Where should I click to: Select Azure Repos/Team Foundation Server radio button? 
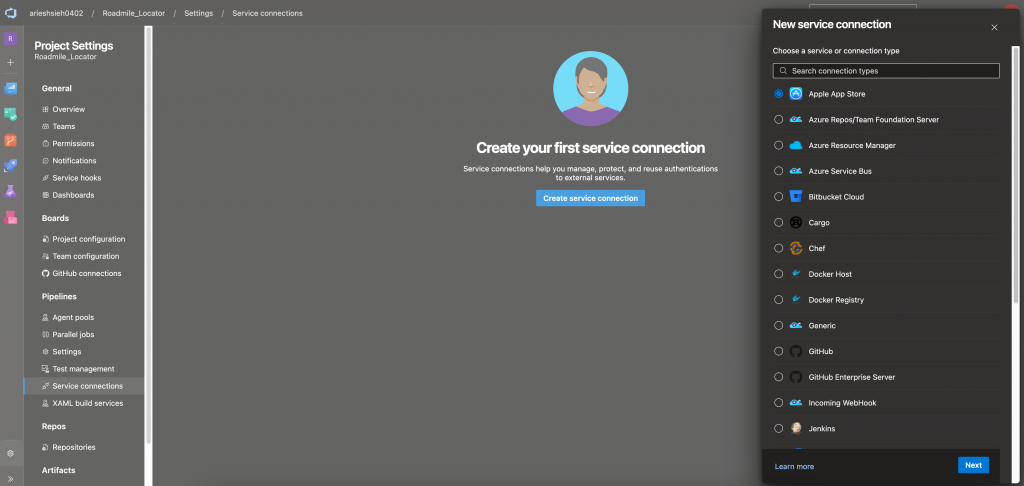[778, 120]
